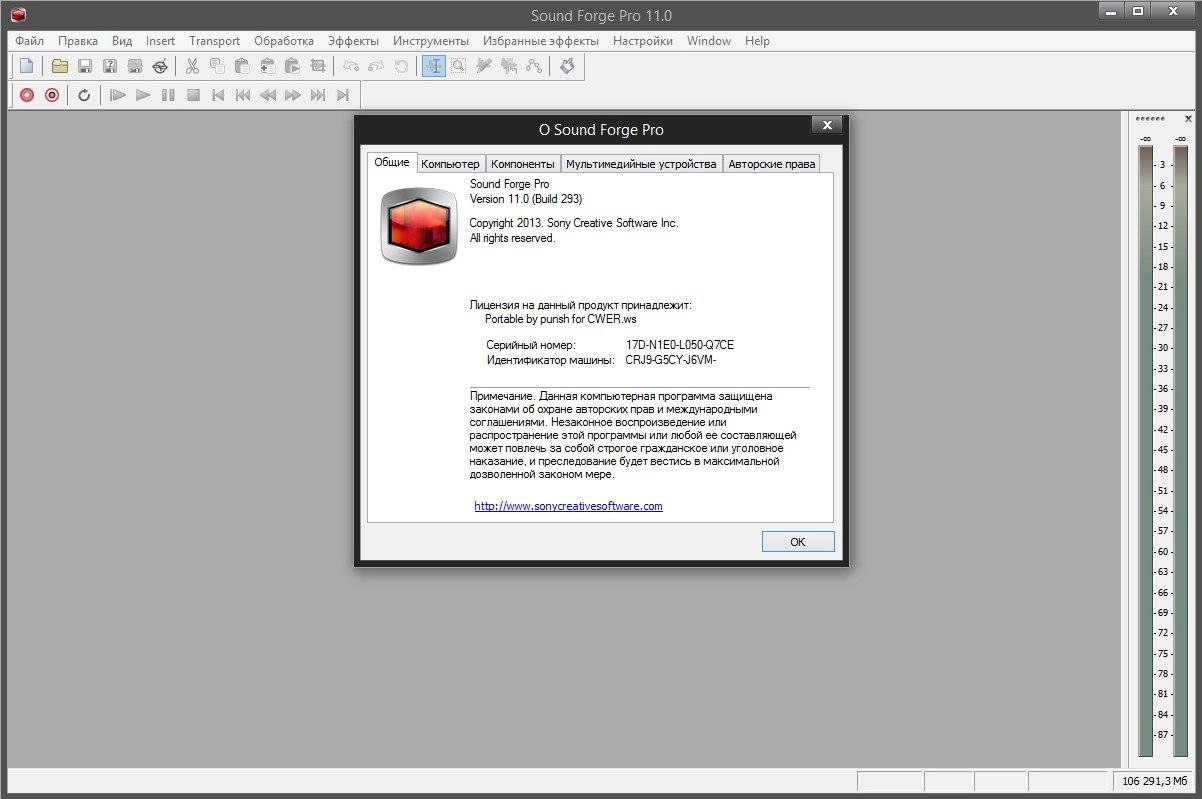Select the Magnify tool
Image resolution: width=1202 pixels, height=799 pixels.
tap(458, 67)
